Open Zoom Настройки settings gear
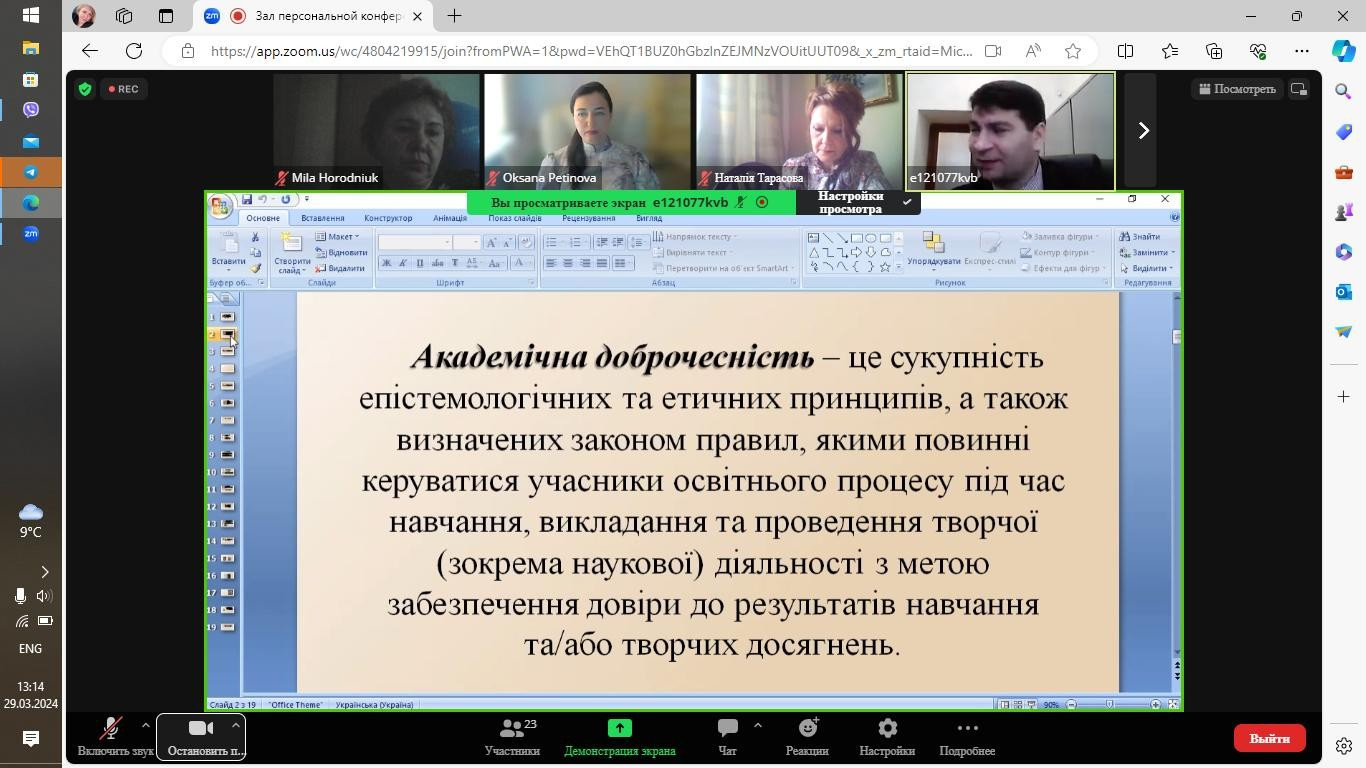1366x768 pixels. [x=887, y=738]
